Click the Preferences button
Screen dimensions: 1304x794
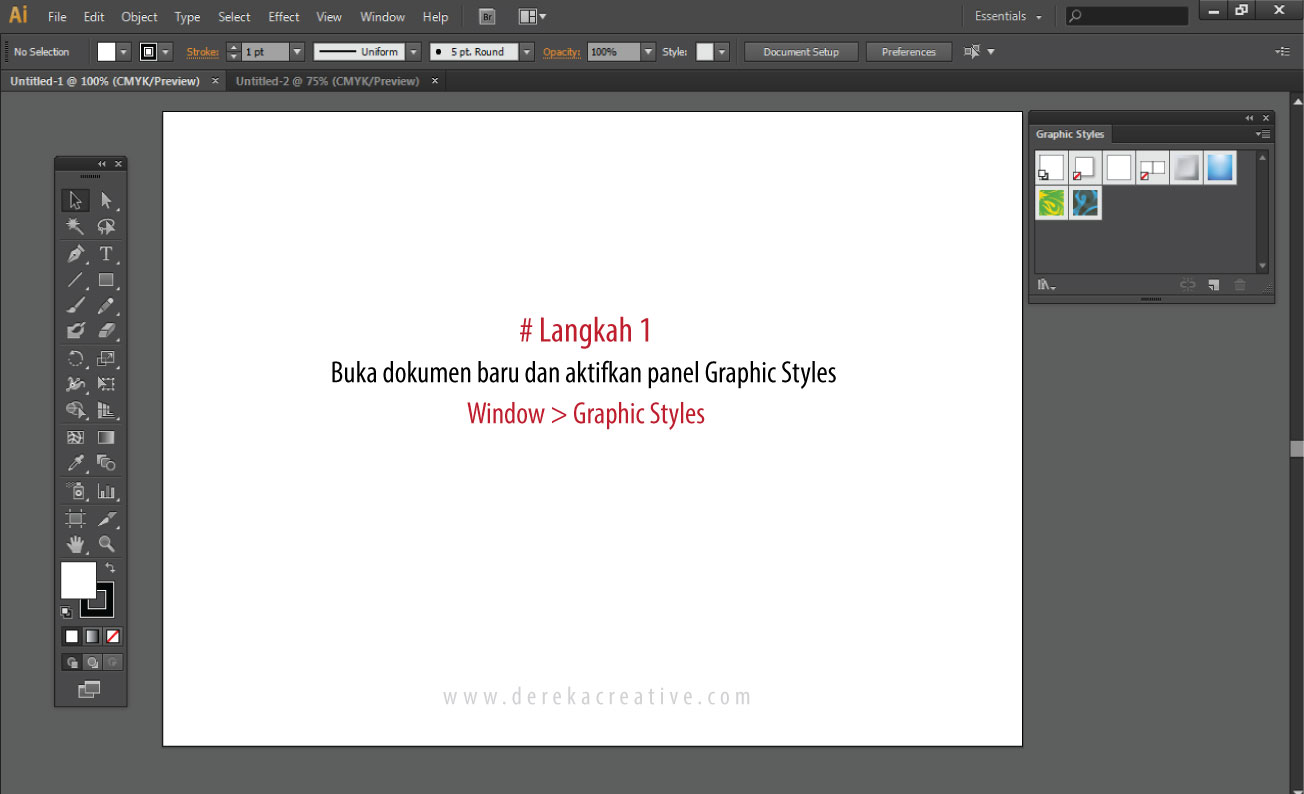coord(908,52)
